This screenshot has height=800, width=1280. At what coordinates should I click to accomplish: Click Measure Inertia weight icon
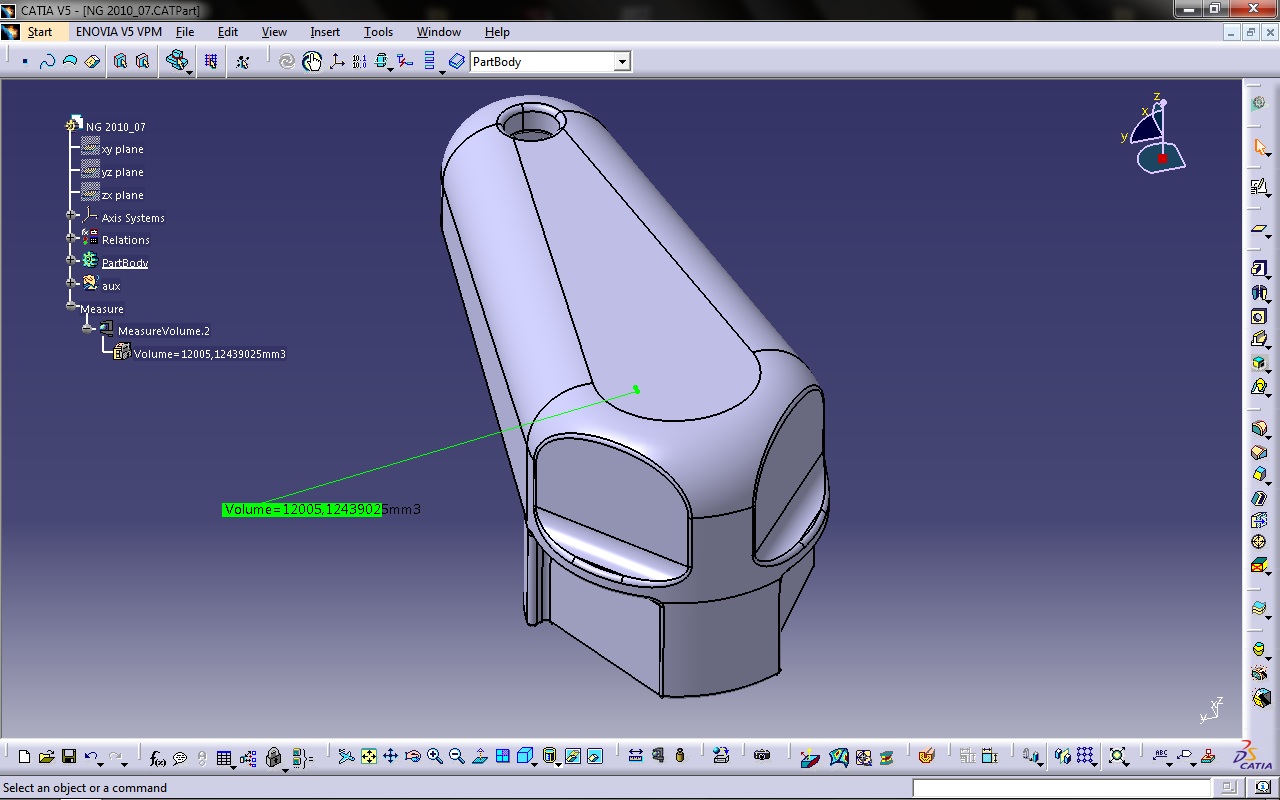[680, 757]
